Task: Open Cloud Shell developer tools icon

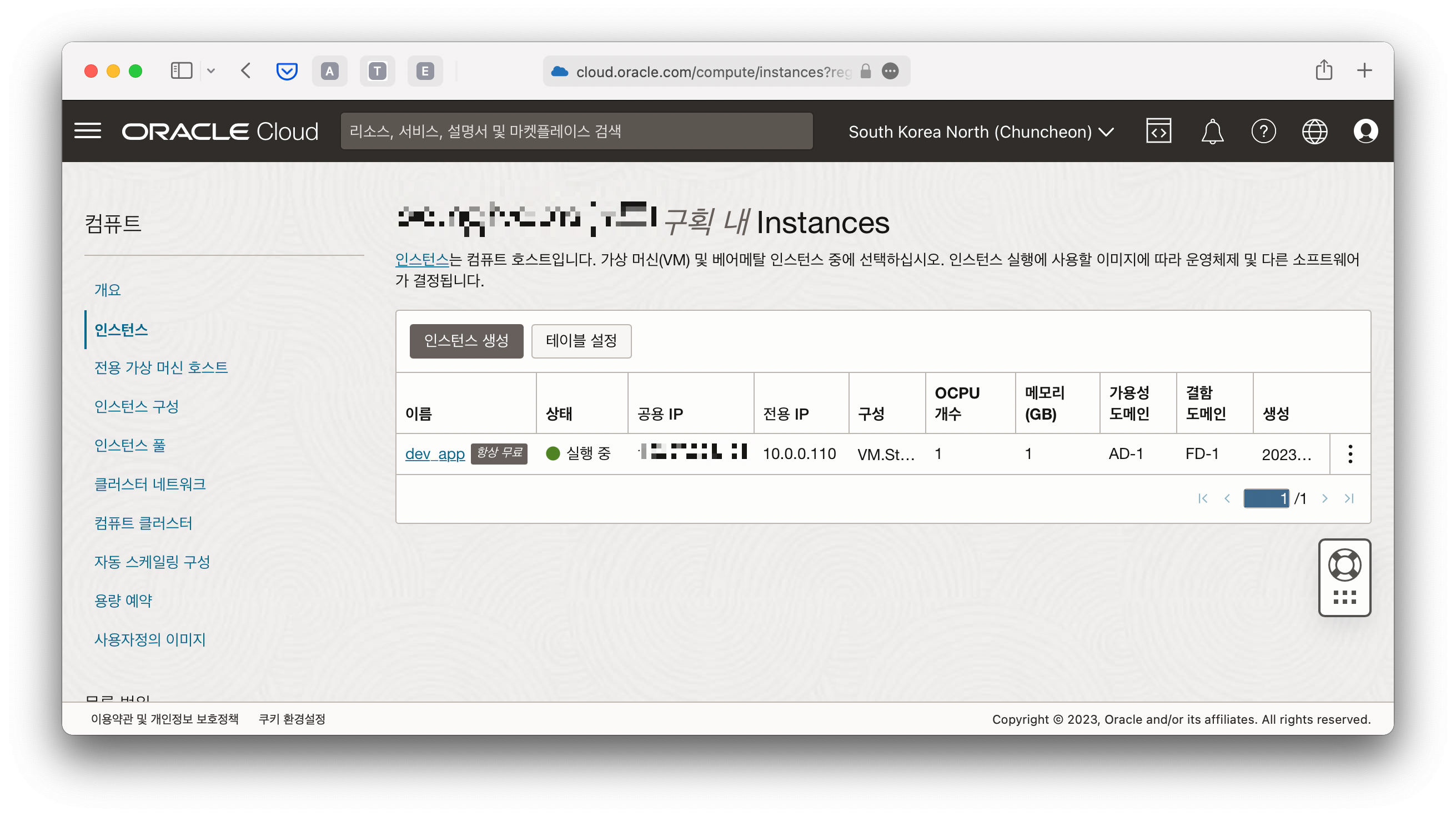Action: [x=1158, y=131]
